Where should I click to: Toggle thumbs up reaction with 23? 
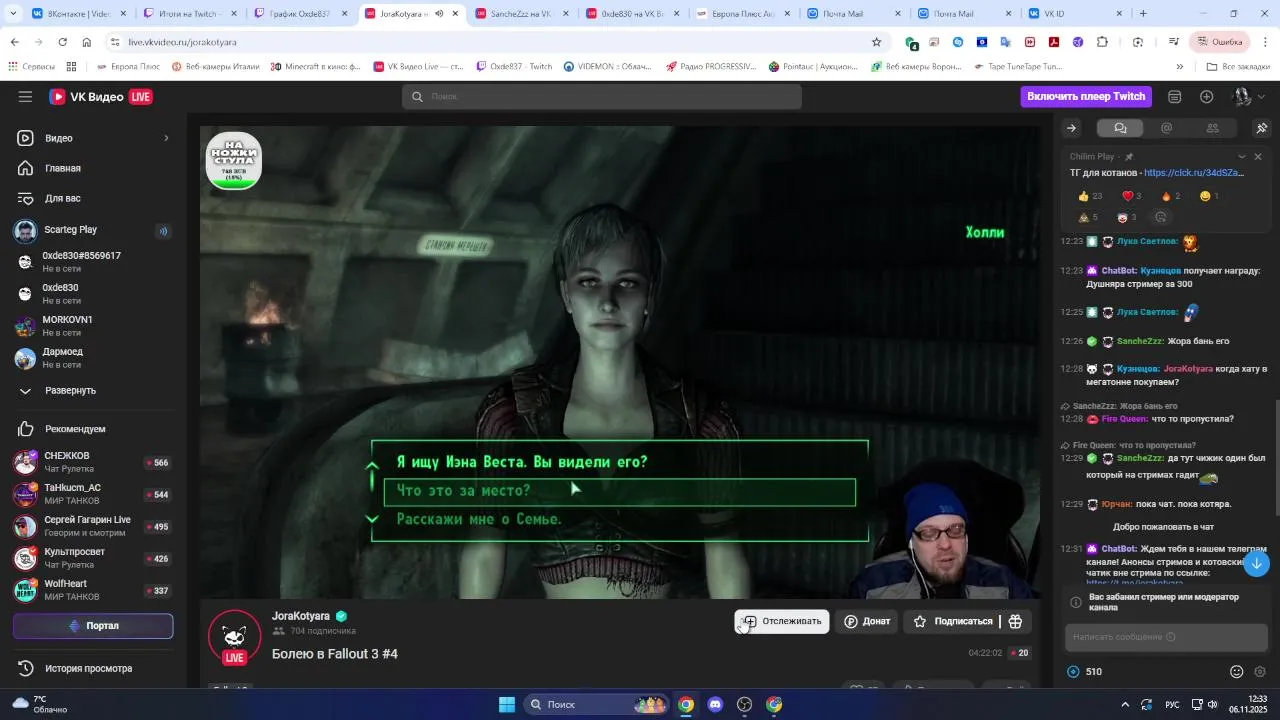coord(1090,196)
